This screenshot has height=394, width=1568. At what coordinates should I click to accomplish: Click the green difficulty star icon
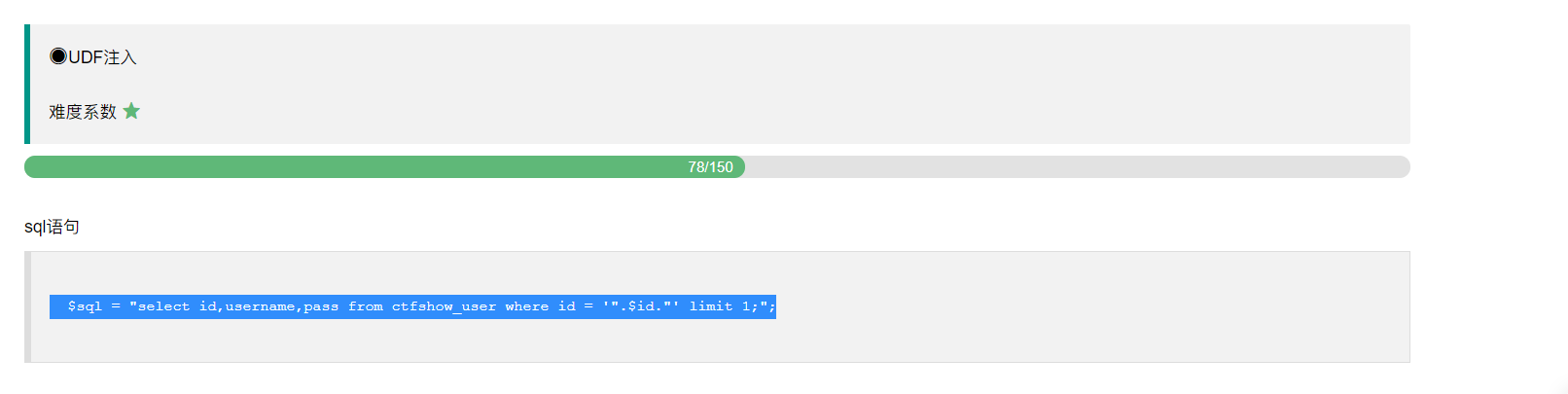[131, 111]
